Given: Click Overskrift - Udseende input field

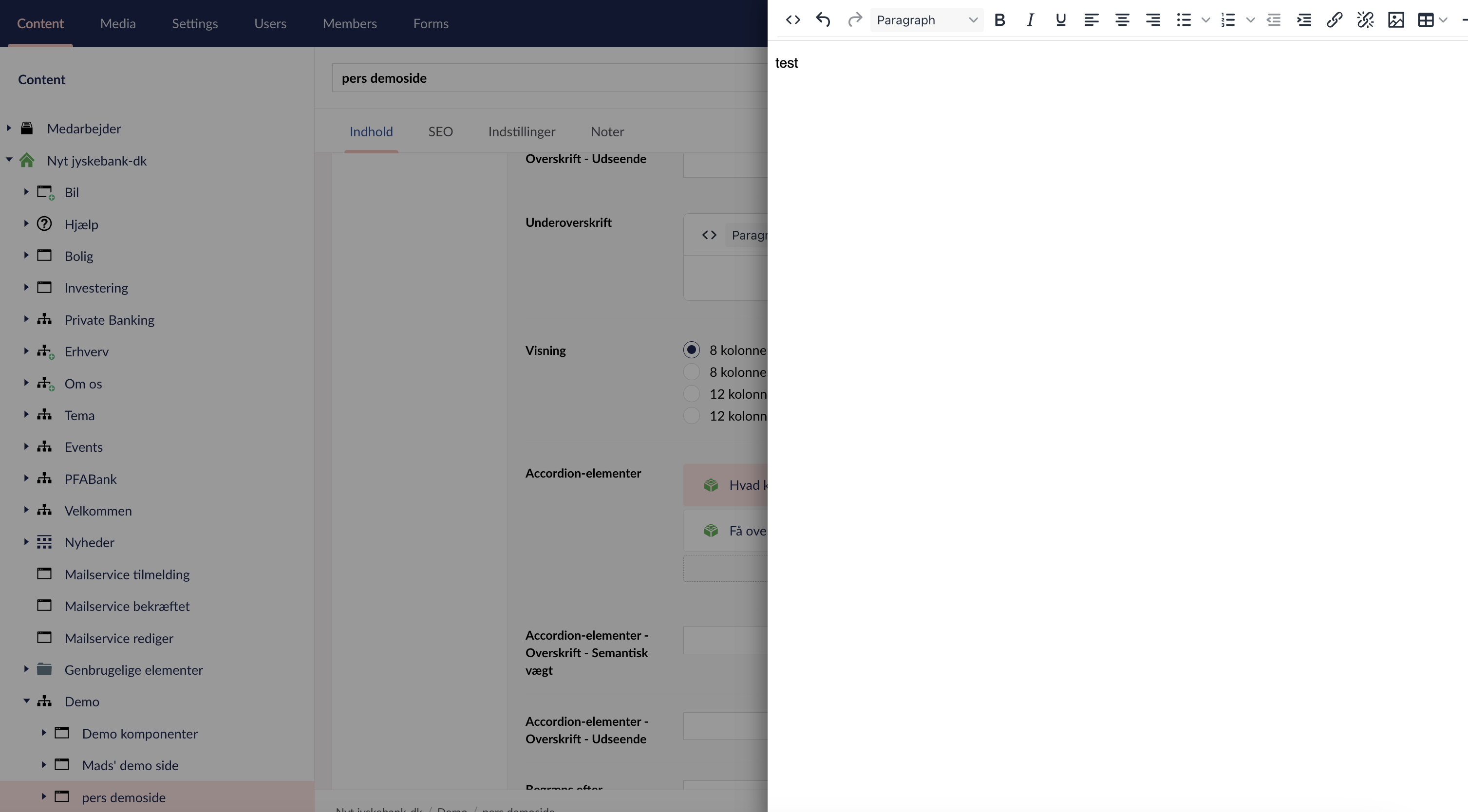Looking at the screenshot, I should pos(725,165).
